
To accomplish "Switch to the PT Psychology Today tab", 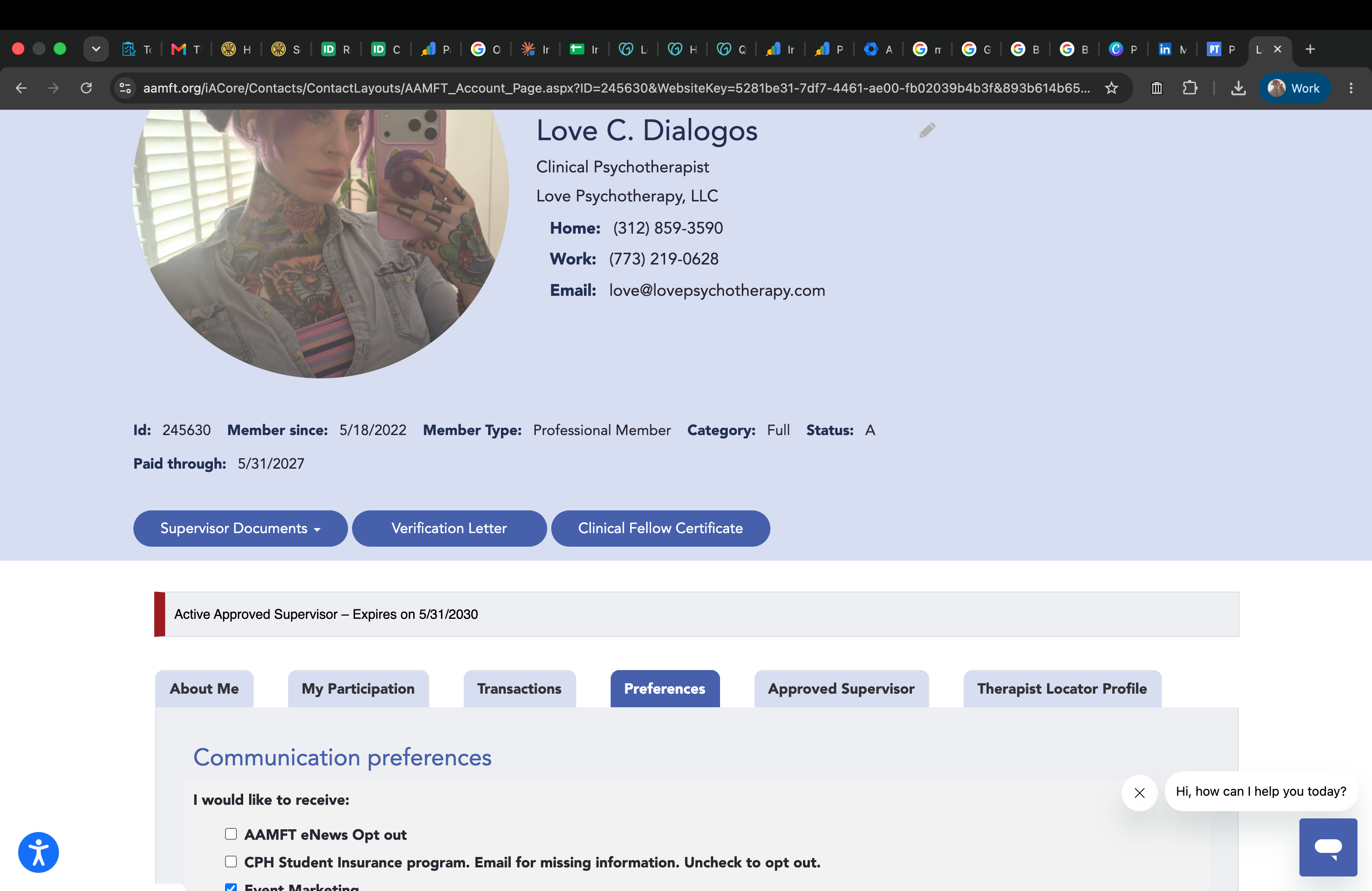I will [x=1221, y=49].
